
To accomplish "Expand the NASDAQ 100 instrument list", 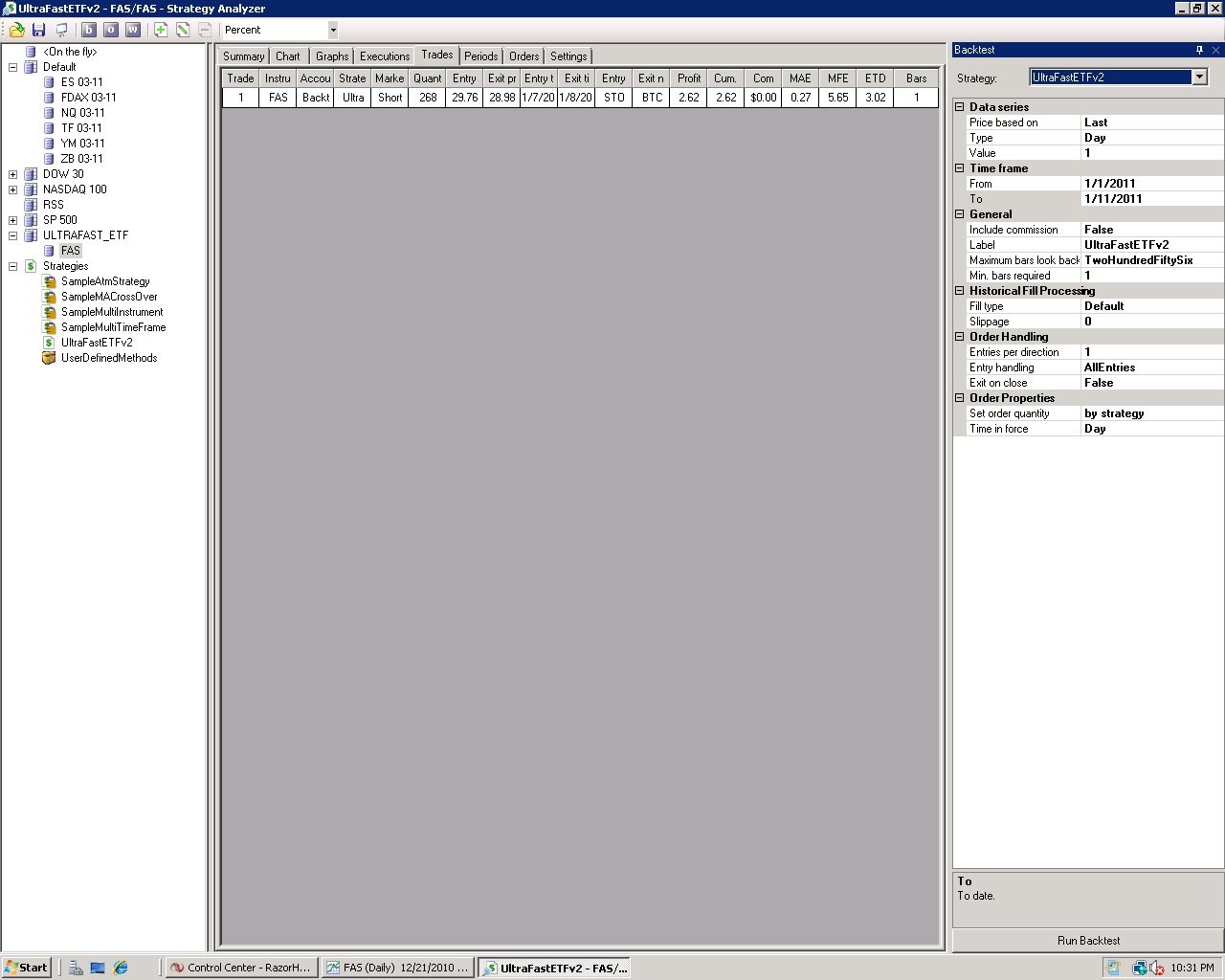I will click(13, 189).
